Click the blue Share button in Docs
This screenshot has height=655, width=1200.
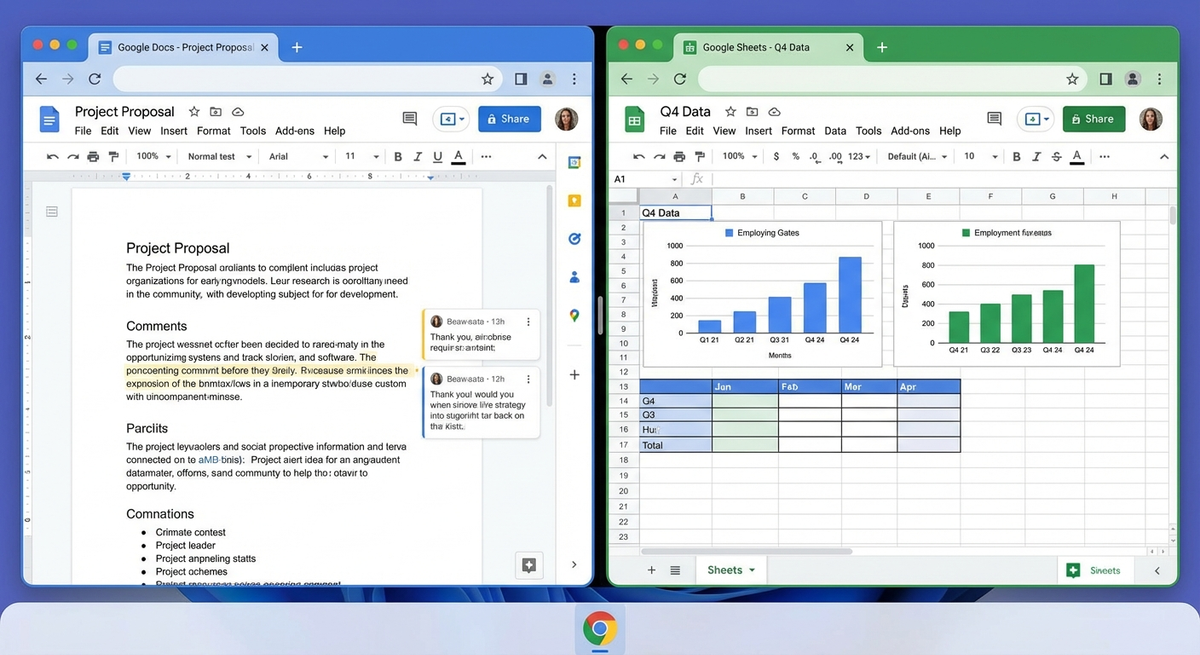point(509,119)
